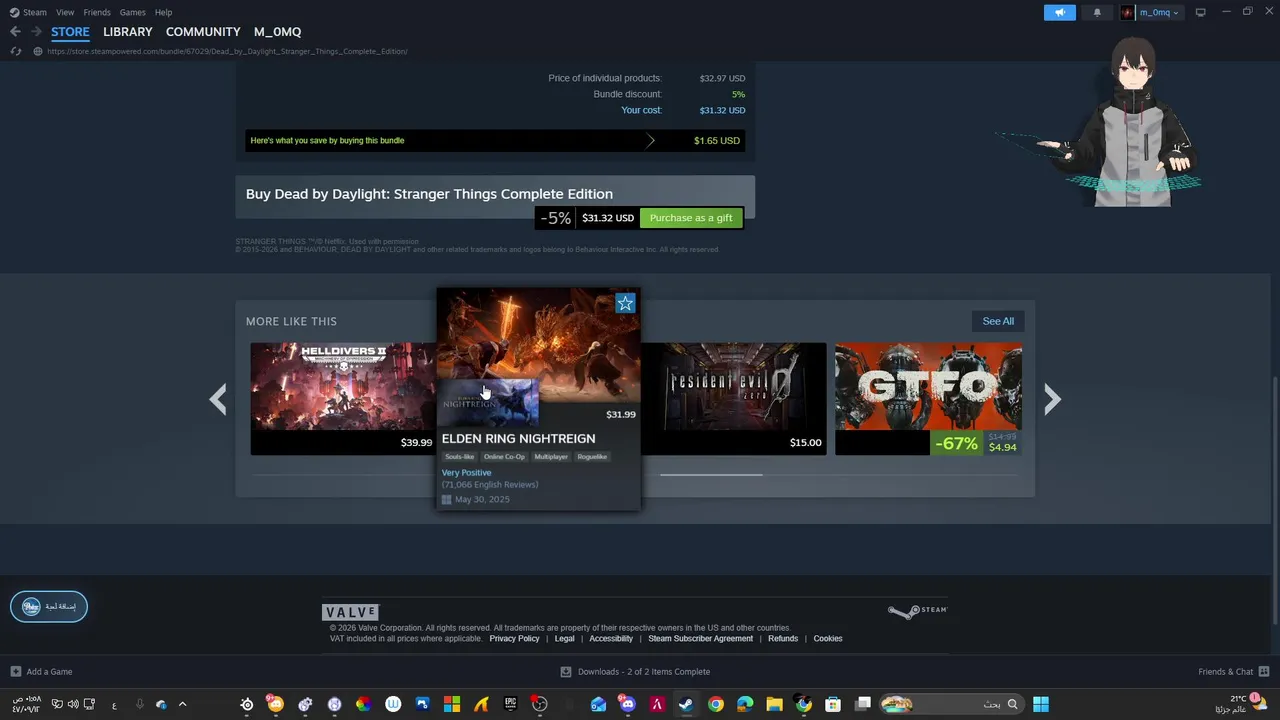The height and width of the screenshot is (720, 1280).
Task: Open ELDEN RING NIGHTREIGN title in hover card
Action: click(518, 439)
